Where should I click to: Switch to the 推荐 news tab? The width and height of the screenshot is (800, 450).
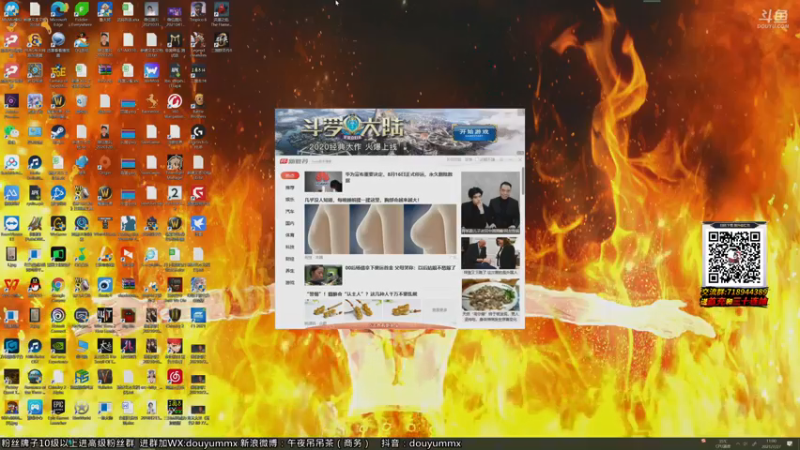(x=290, y=188)
